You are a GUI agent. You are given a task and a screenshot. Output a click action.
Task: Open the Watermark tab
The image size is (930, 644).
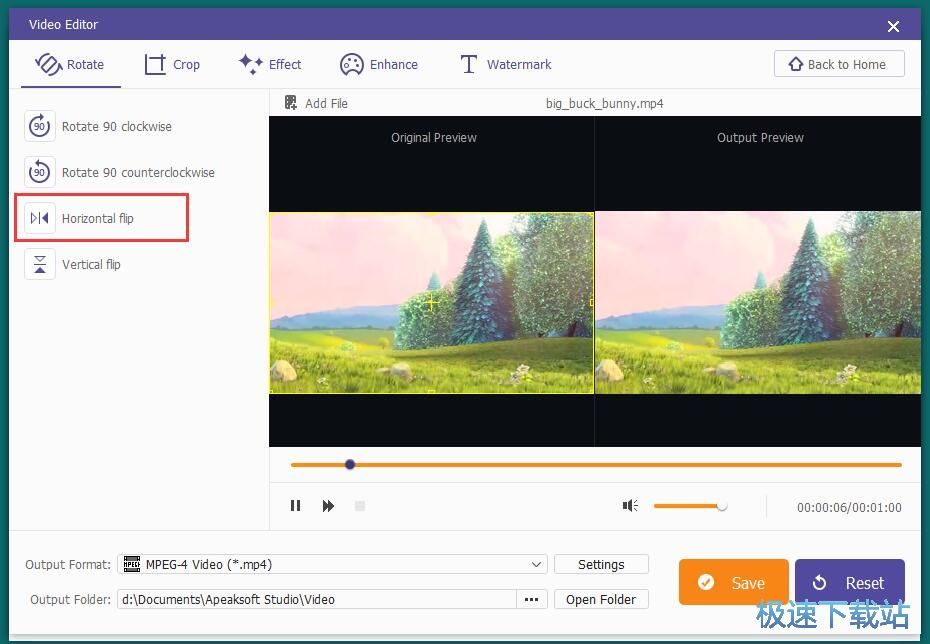pyautogui.click(x=506, y=65)
